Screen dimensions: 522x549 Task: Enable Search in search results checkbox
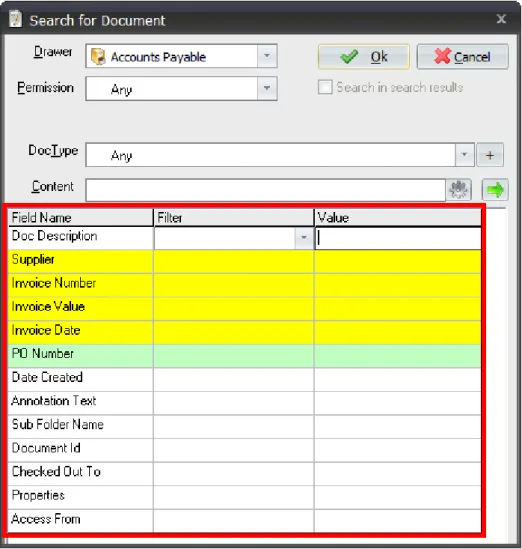(325, 87)
